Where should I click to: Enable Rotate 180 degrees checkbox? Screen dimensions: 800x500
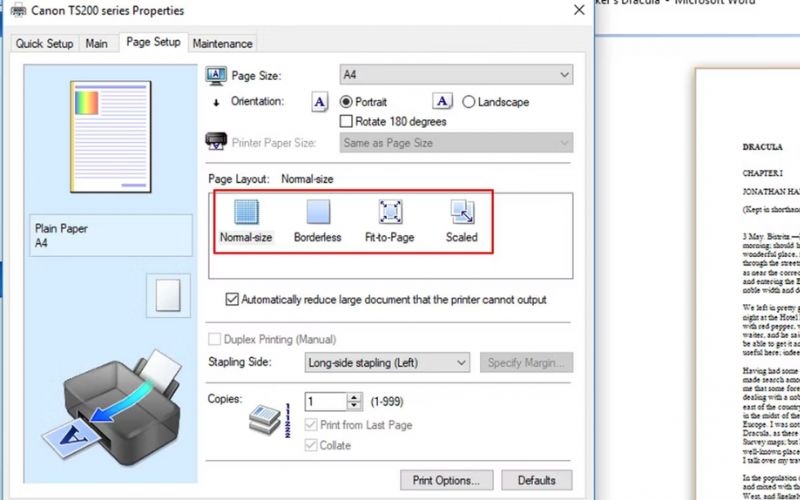coord(346,121)
